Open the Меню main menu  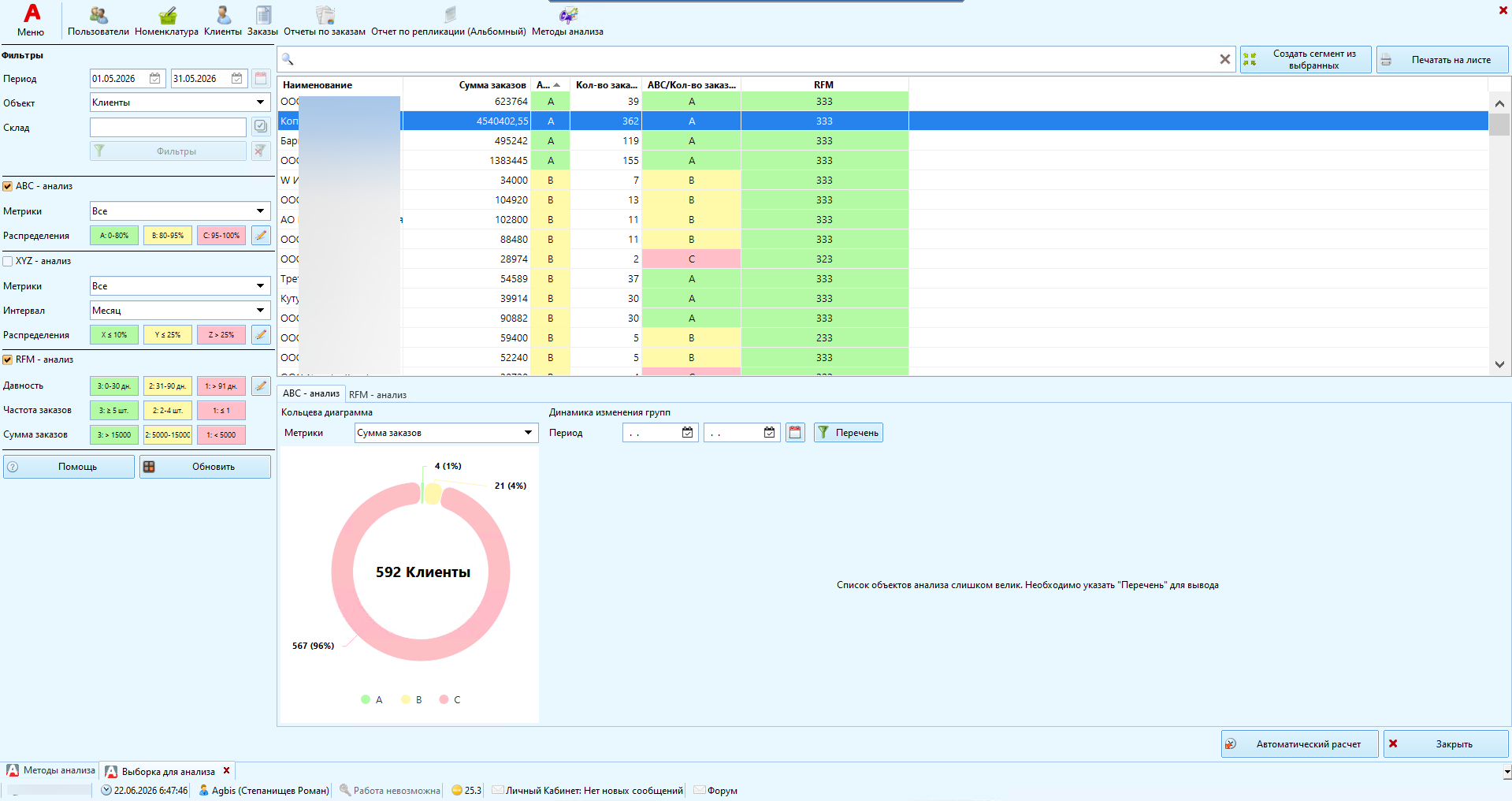(x=31, y=21)
